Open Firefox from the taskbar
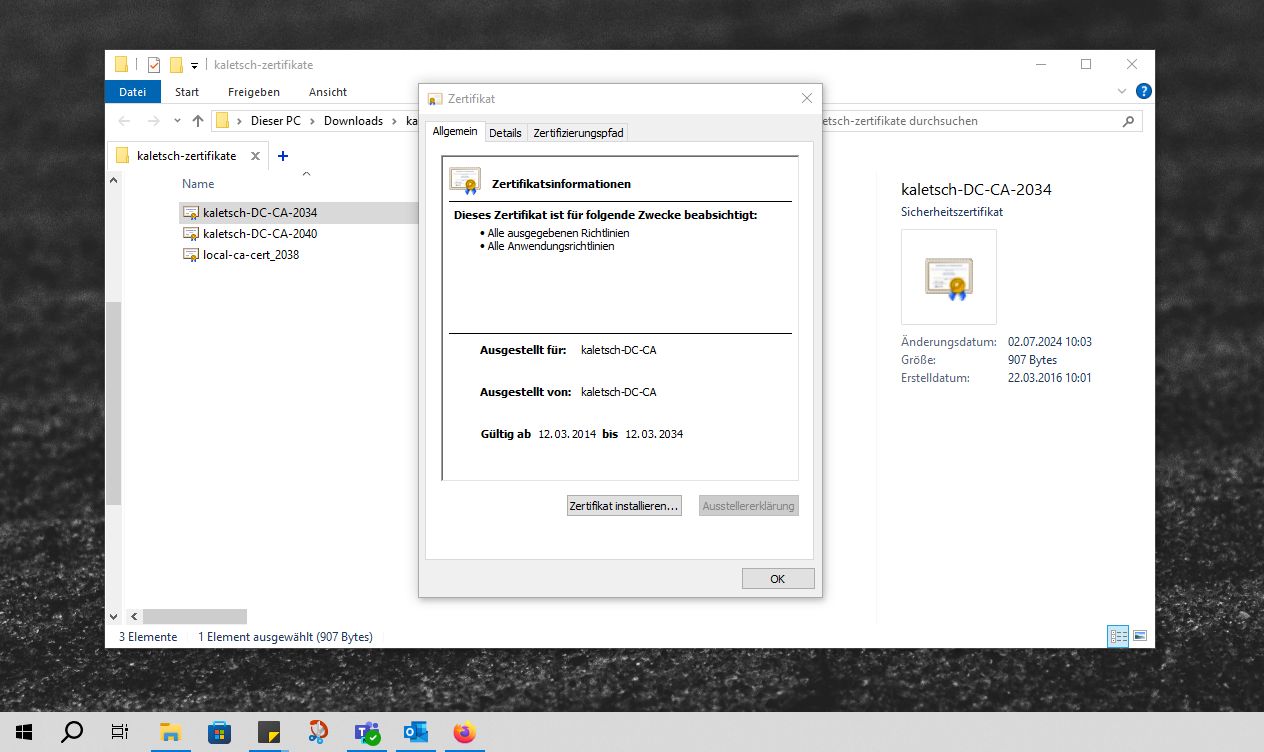 464,732
